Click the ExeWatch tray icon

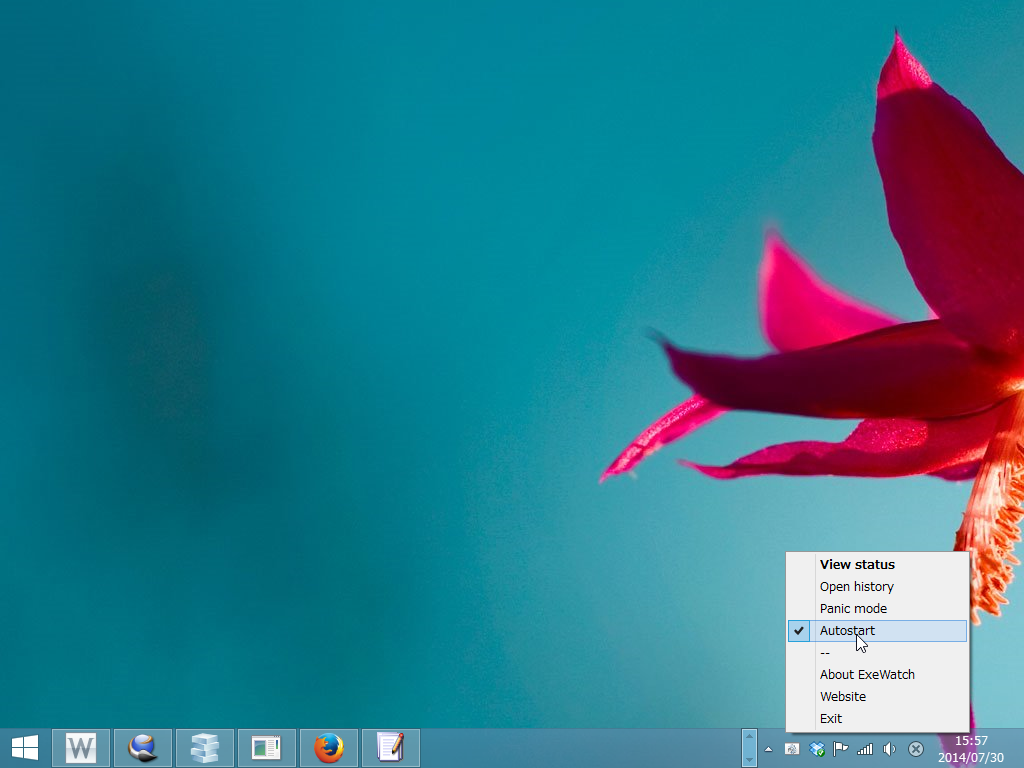(x=792, y=749)
